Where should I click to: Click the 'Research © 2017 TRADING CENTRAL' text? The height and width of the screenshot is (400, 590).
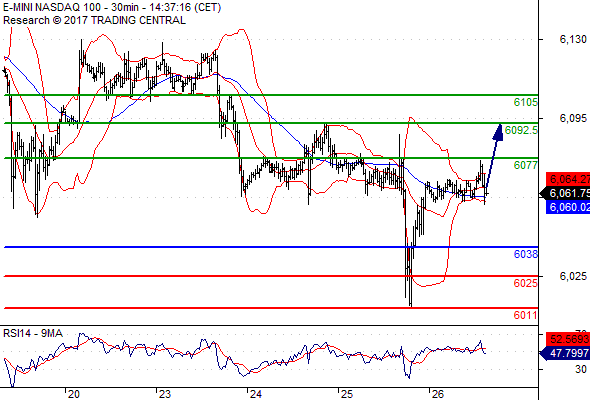click(x=94, y=20)
